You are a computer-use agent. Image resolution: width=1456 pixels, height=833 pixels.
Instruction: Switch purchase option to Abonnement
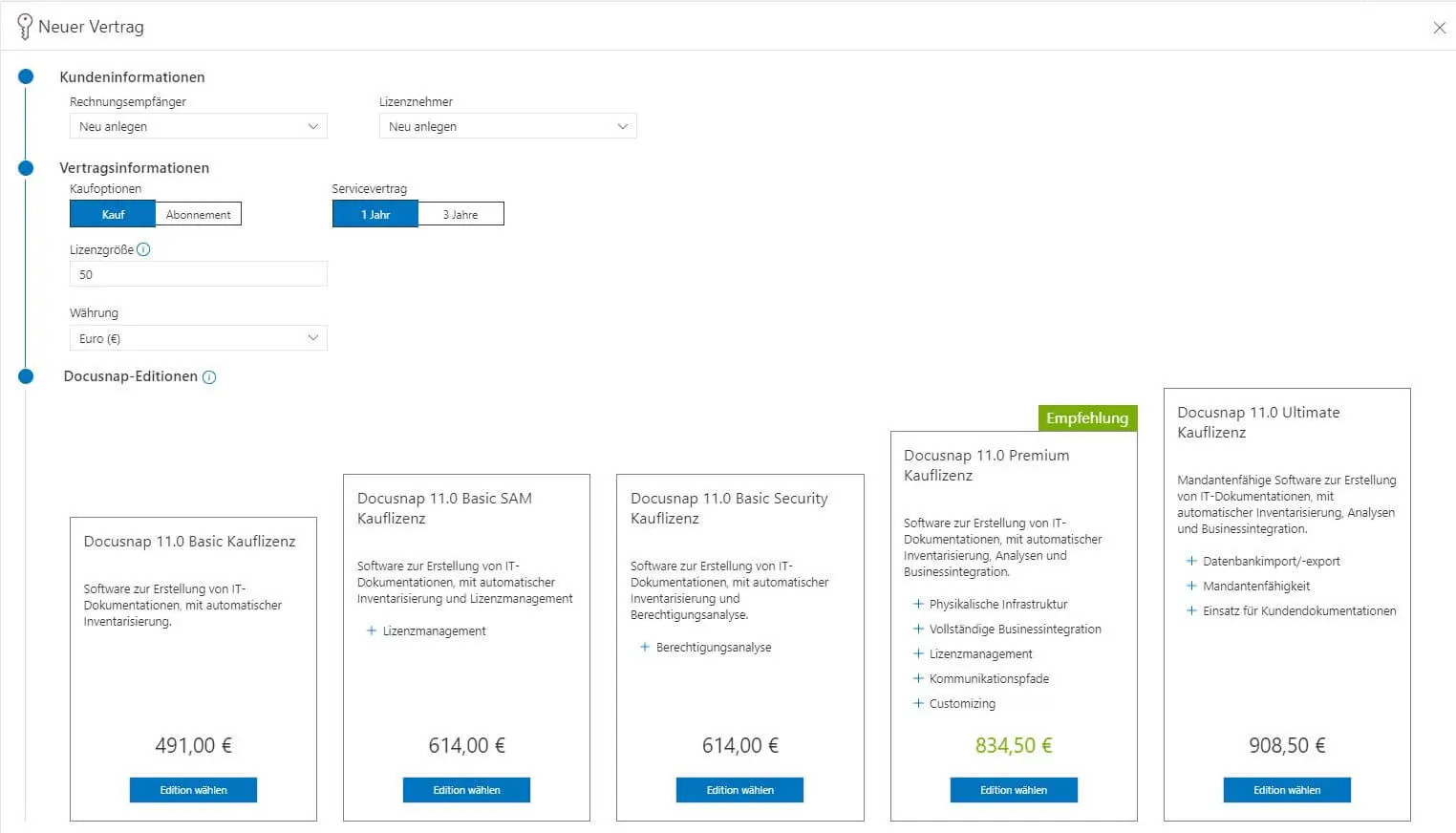[x=198, y=214]
